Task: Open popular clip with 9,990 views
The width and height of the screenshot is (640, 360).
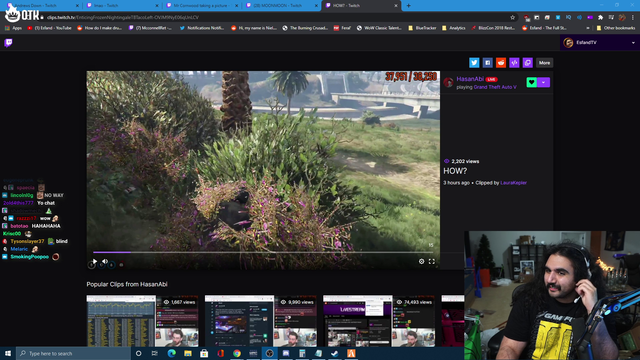Action: 260,321
